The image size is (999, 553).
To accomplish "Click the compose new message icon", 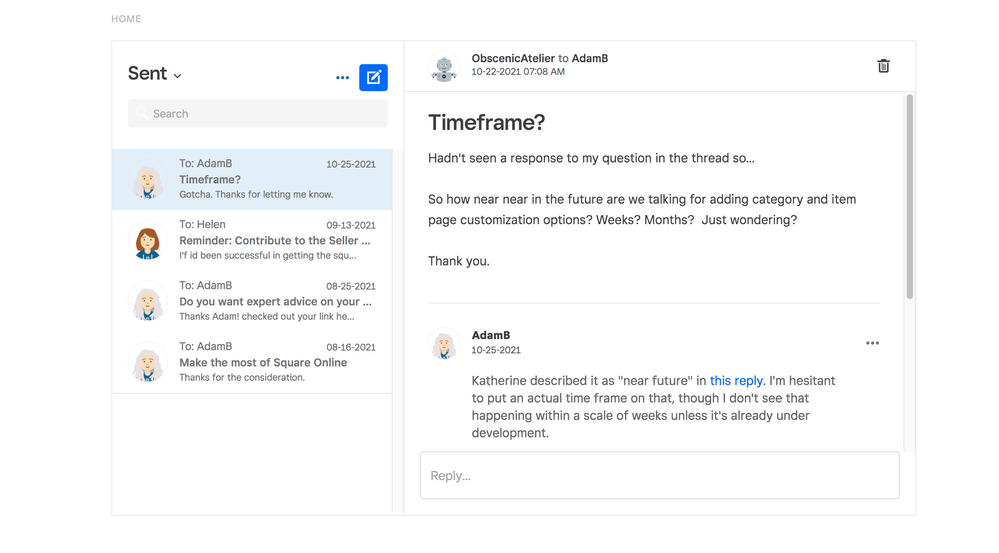I will 373,77.
